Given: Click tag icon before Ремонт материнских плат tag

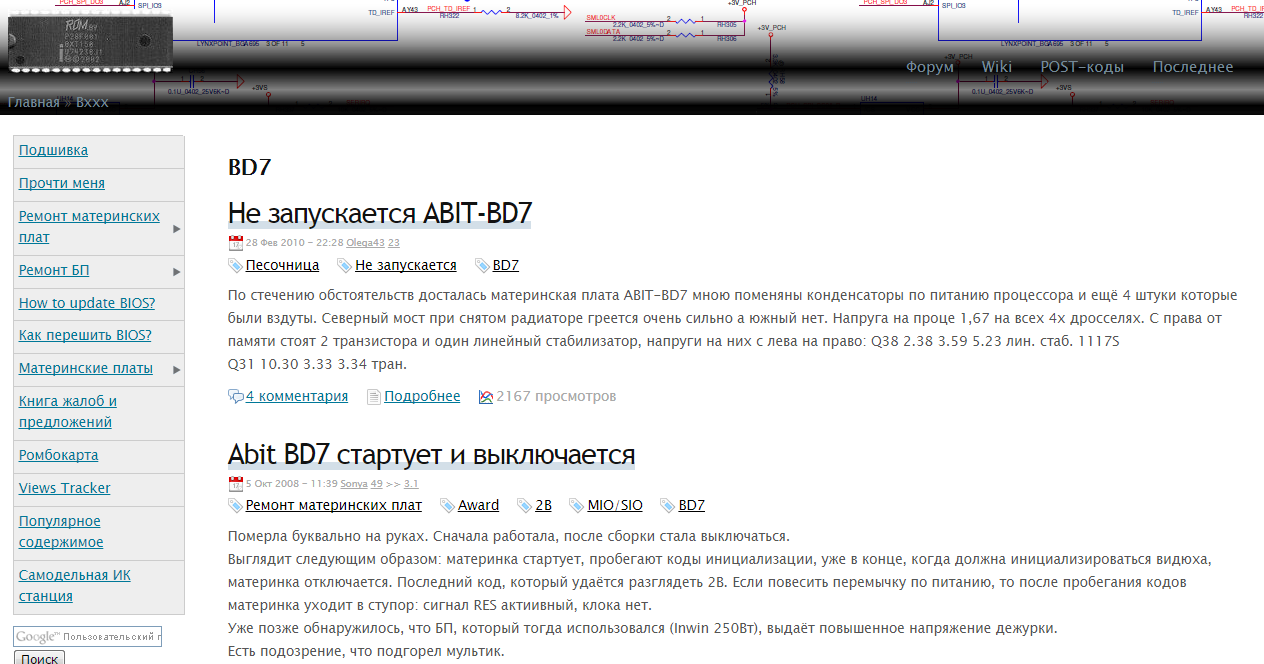Looking at the screenshot, I should pos(236,506).
